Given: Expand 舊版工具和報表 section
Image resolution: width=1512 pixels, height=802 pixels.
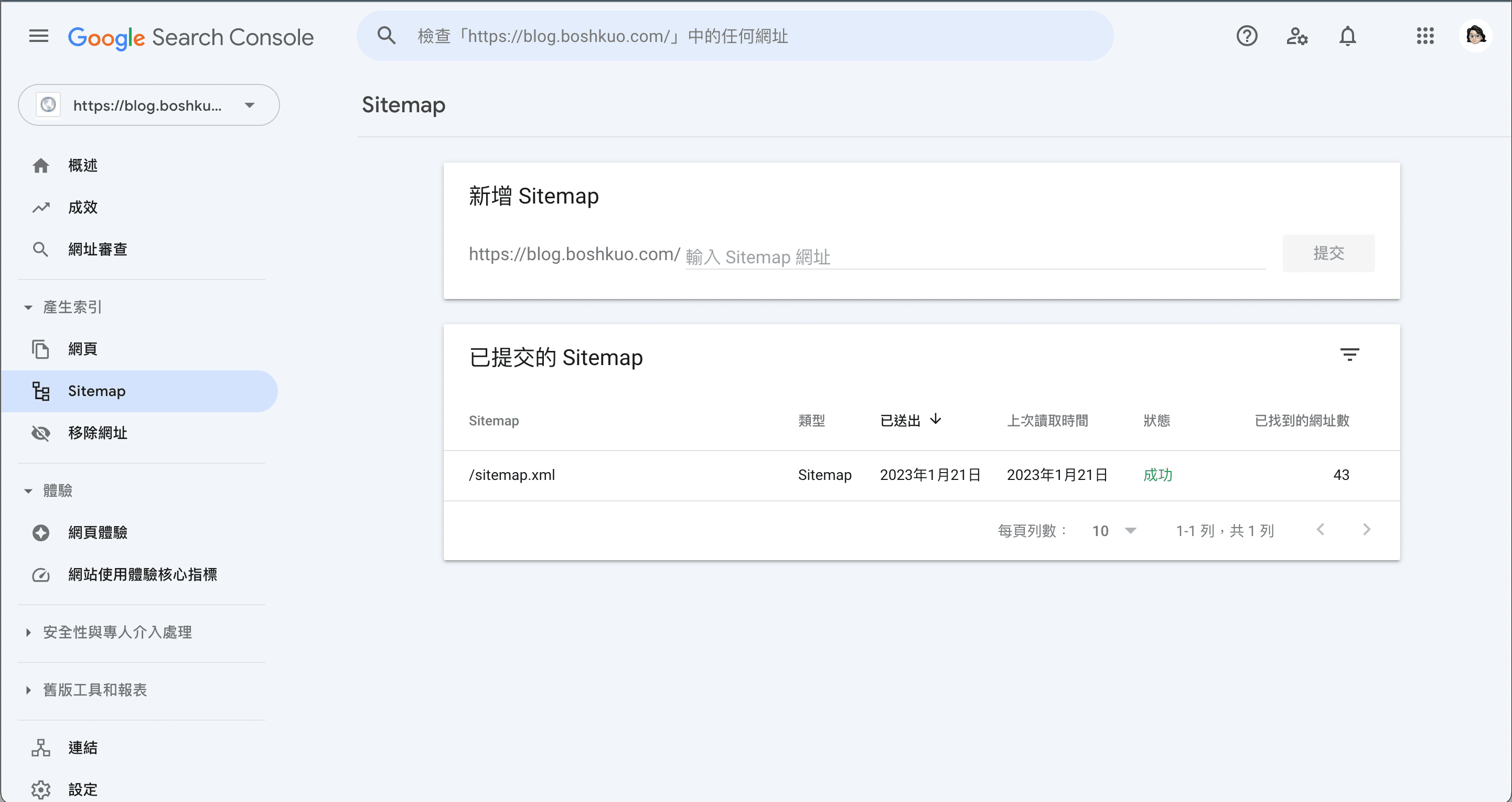Looking at the screenshot, I should pyautogui.click(x=87, y=690).
